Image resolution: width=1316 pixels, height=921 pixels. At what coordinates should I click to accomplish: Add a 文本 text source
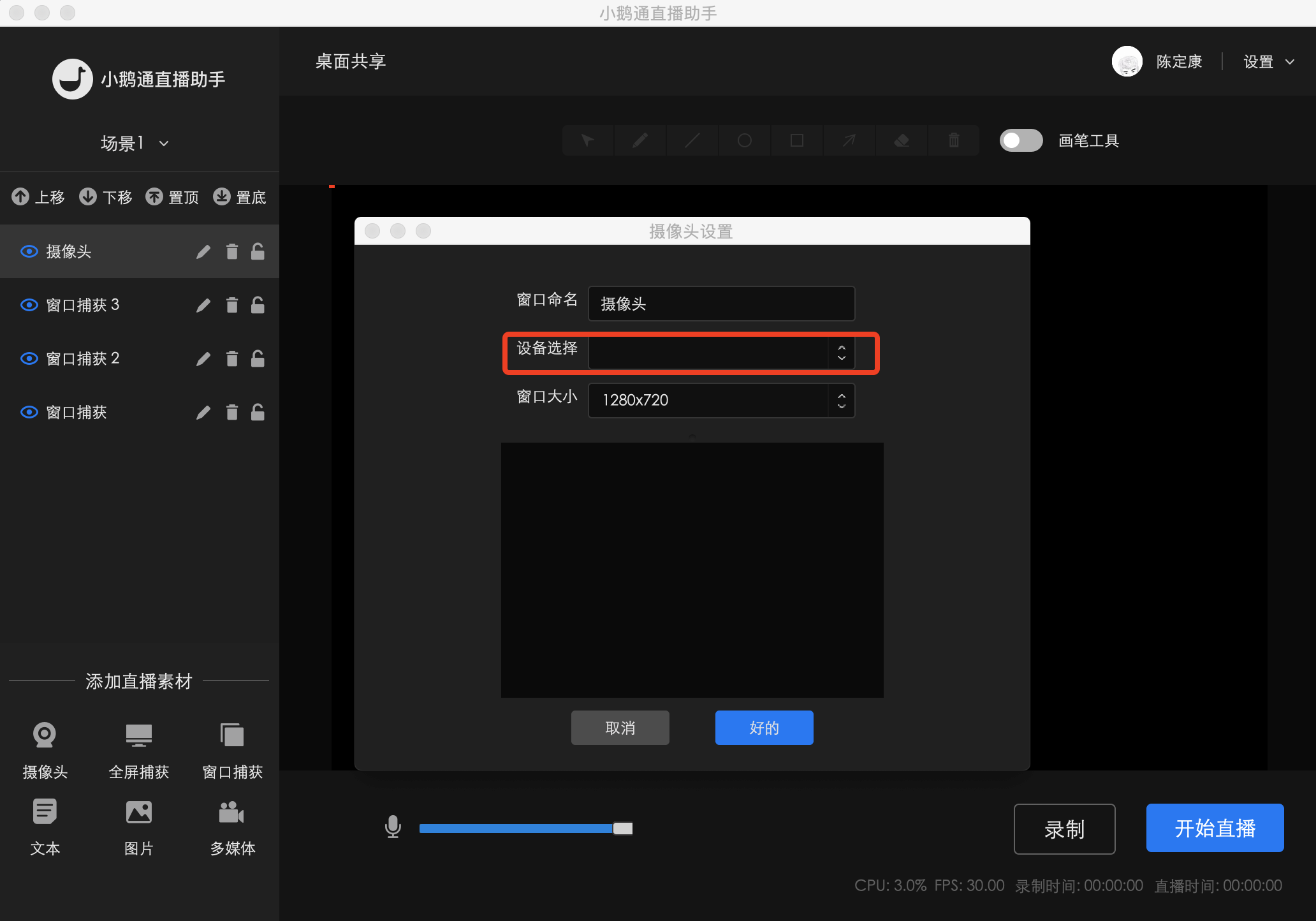point(45,827)
